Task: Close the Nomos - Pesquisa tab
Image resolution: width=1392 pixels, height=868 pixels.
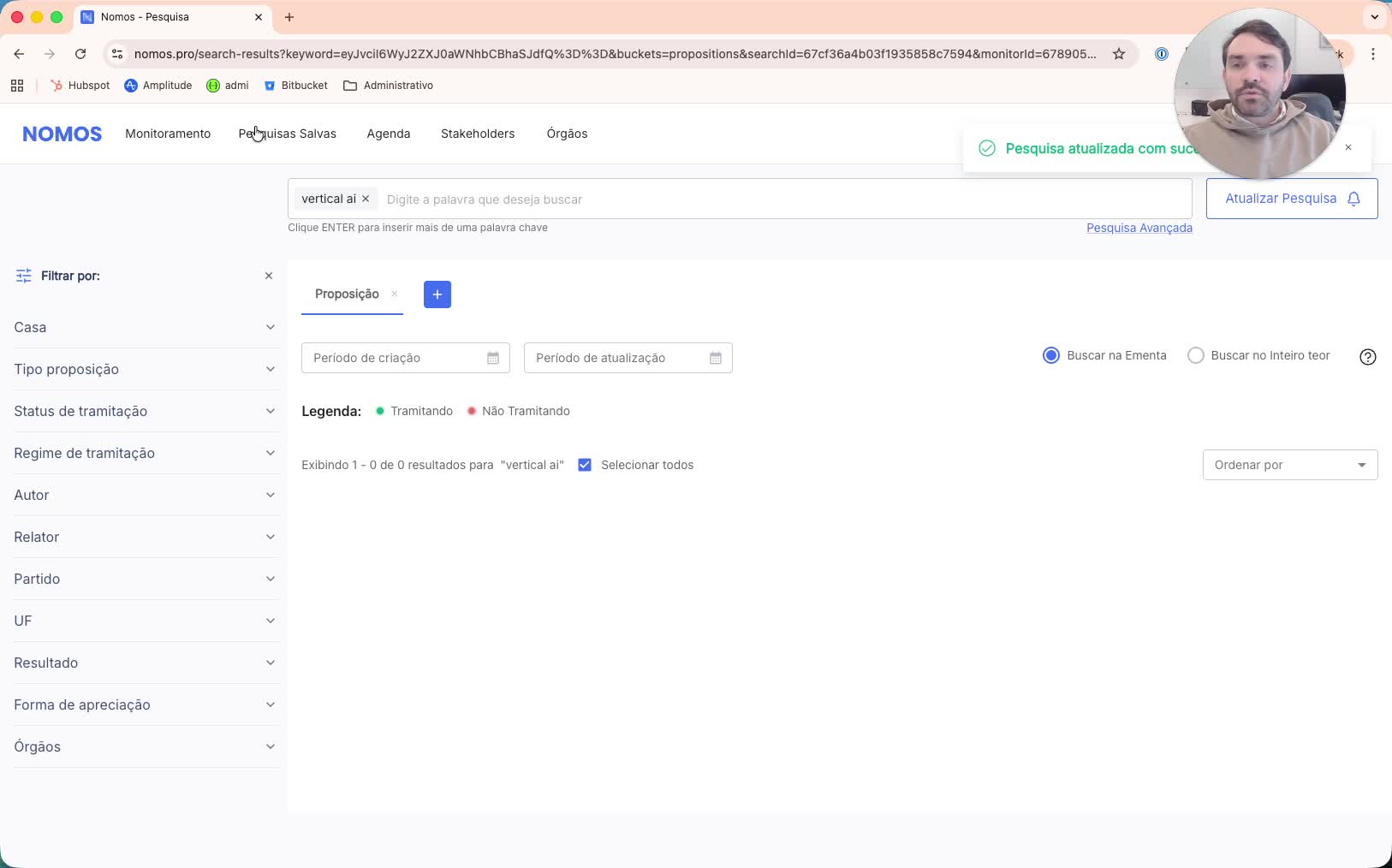Action: (x=259, y=17)
